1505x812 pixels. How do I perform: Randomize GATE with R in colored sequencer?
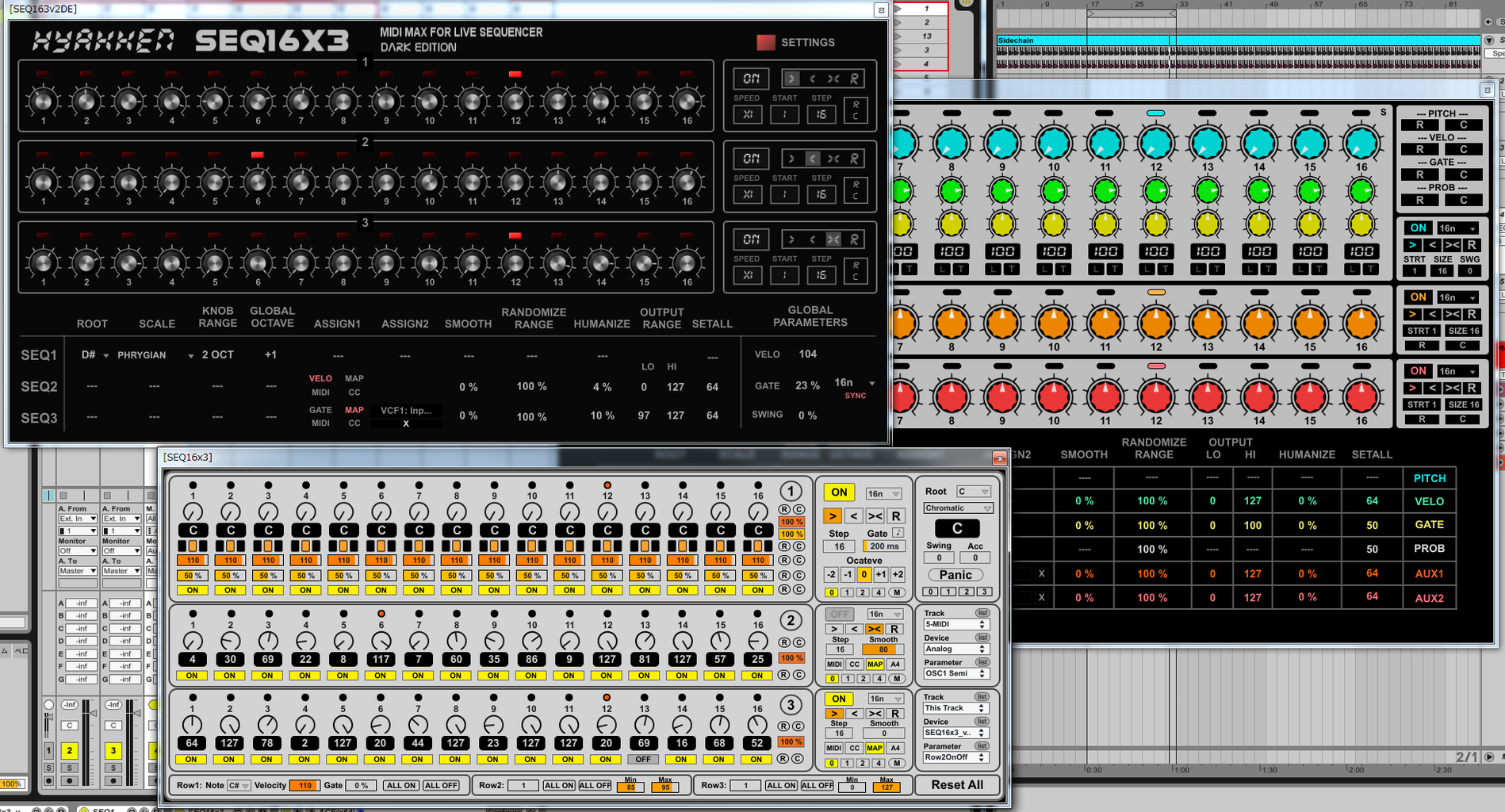1420,174
